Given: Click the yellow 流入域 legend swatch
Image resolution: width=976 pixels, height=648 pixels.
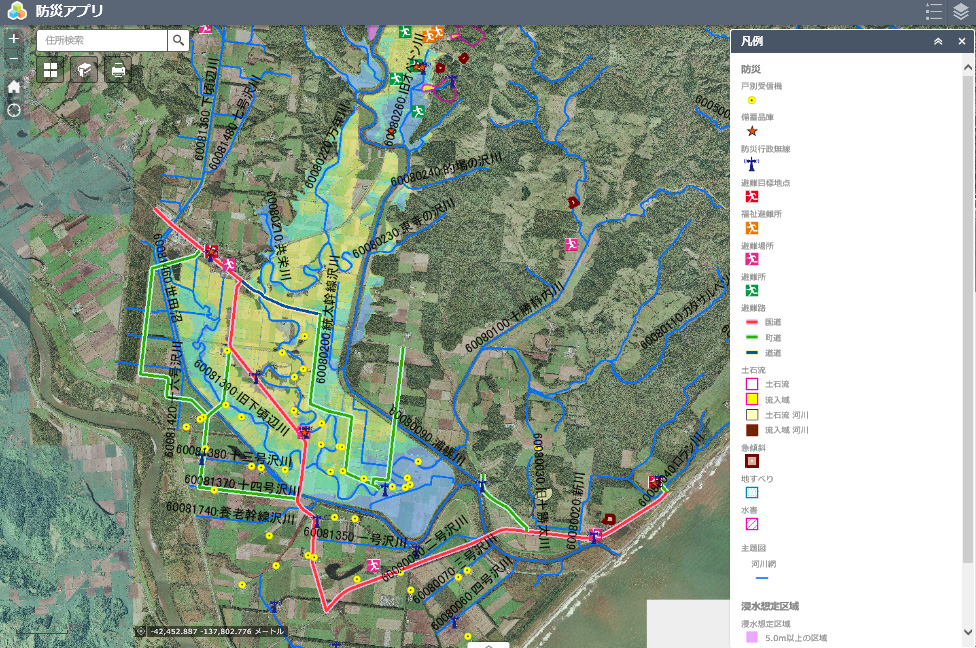Looking at the screenshot, I should (x=752, y=399).
